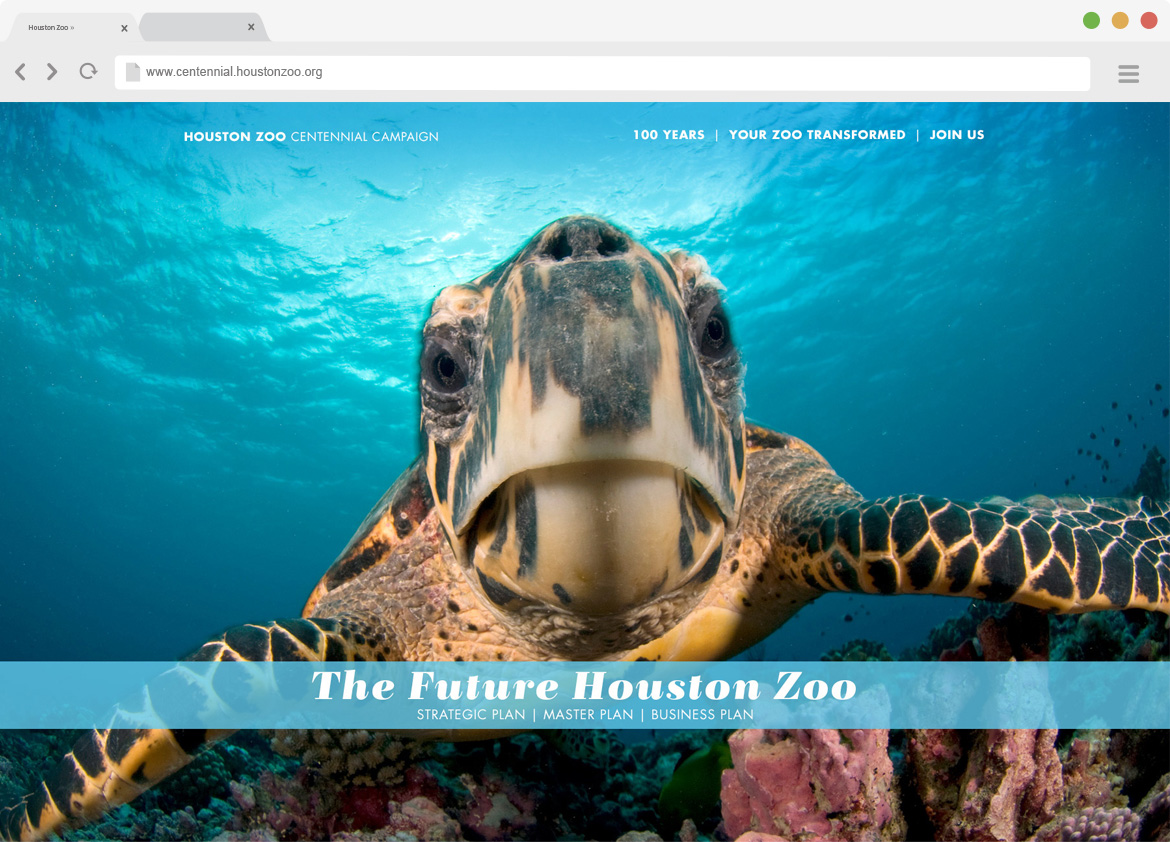1170x842 pixels.
Task: Follow the Join Us navigation link
Action: [957, 135]
